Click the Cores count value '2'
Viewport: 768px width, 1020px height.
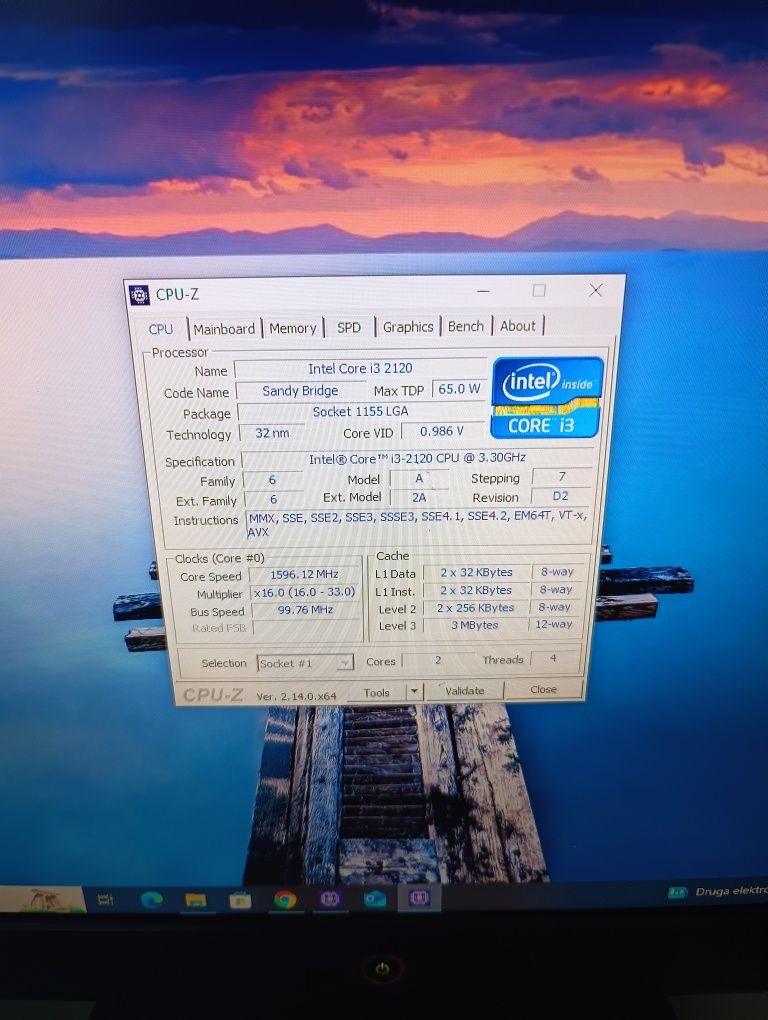[x=438, y=660]
